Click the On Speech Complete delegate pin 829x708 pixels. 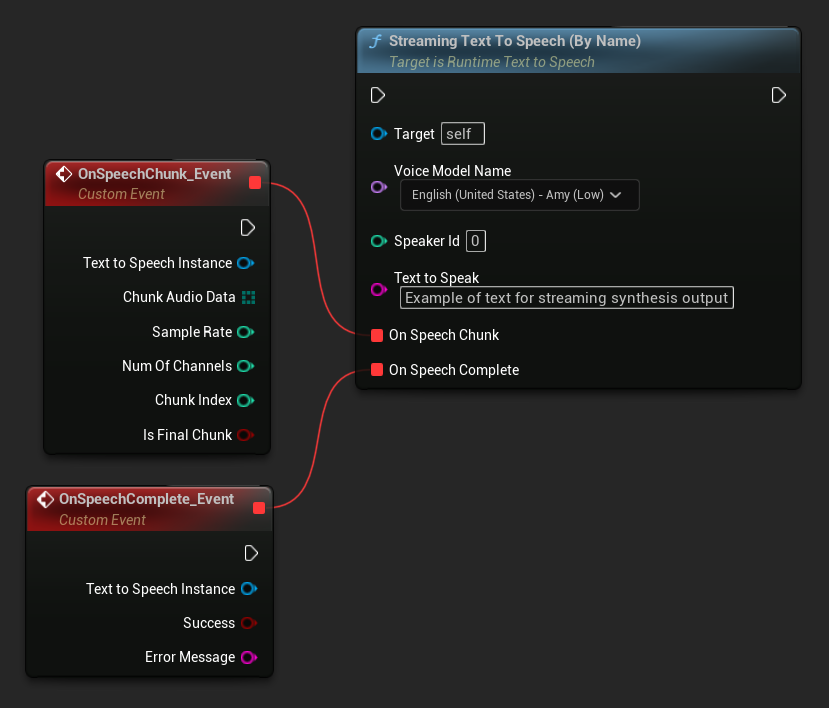coord(377,370)
